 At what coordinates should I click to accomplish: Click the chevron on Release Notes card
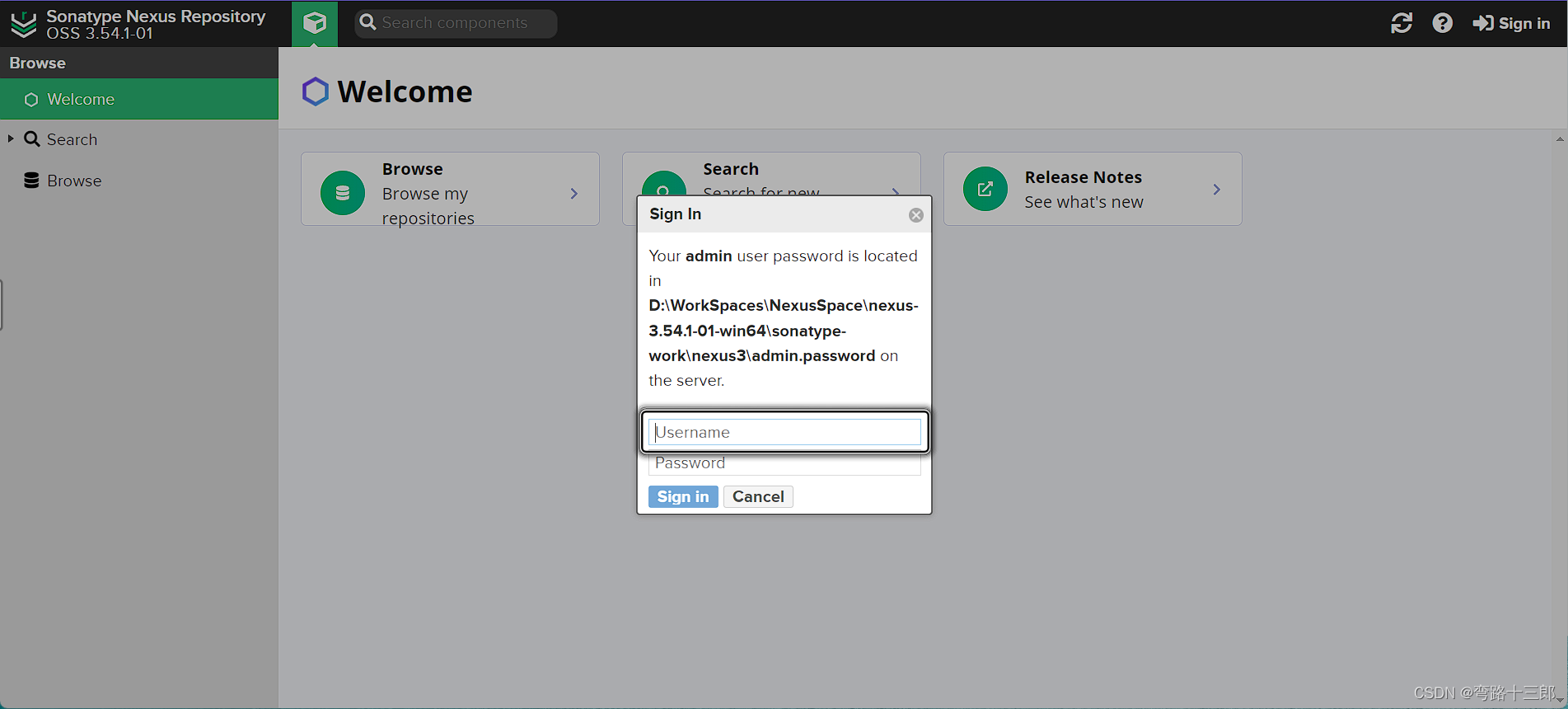[1217, 190]
